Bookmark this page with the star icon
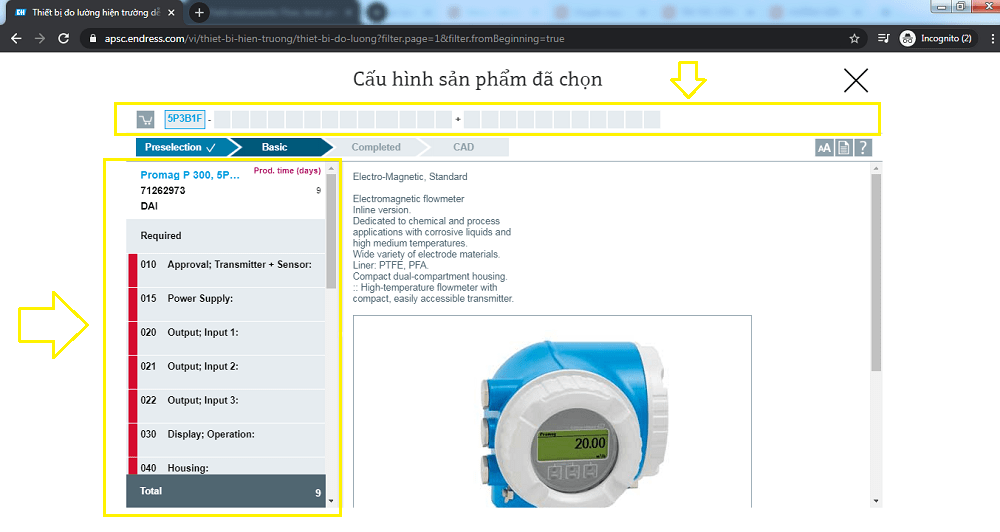Image resolution: width=1000 pixels, height=532 pixels. coord(855,39)
